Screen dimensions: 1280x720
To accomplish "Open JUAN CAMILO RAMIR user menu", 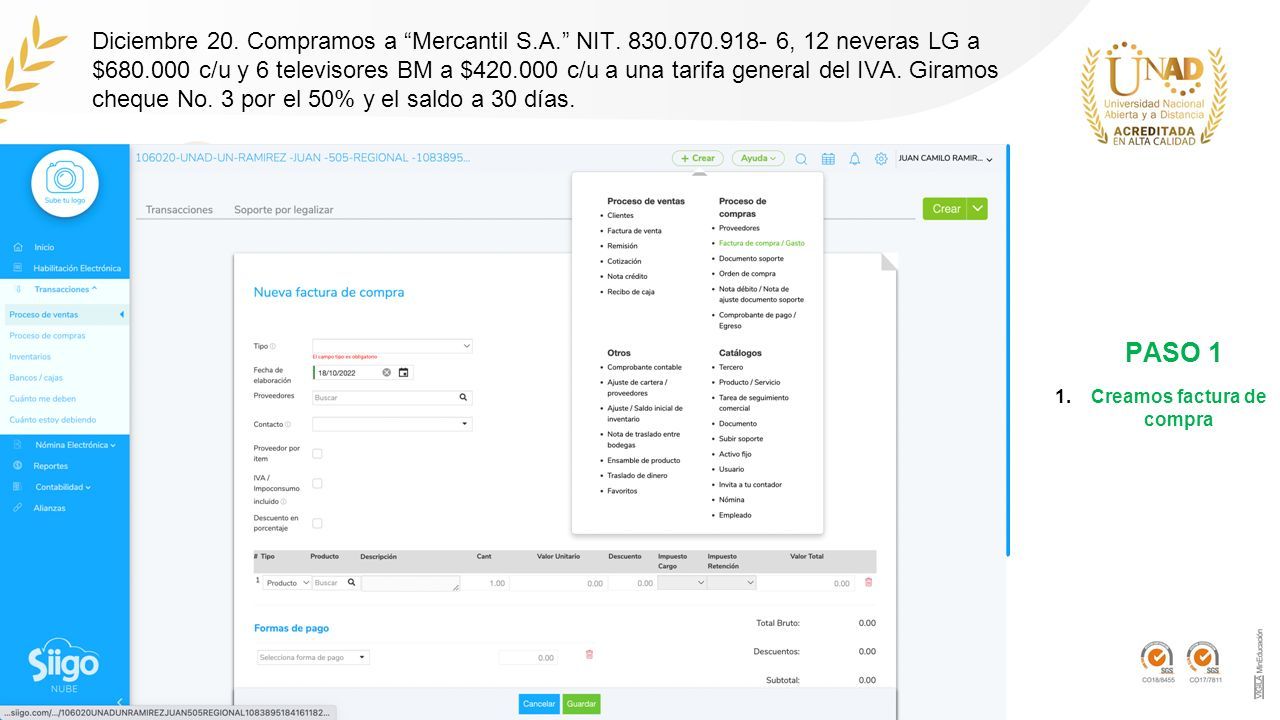I will pyautogui.click(x=945, y=158).
